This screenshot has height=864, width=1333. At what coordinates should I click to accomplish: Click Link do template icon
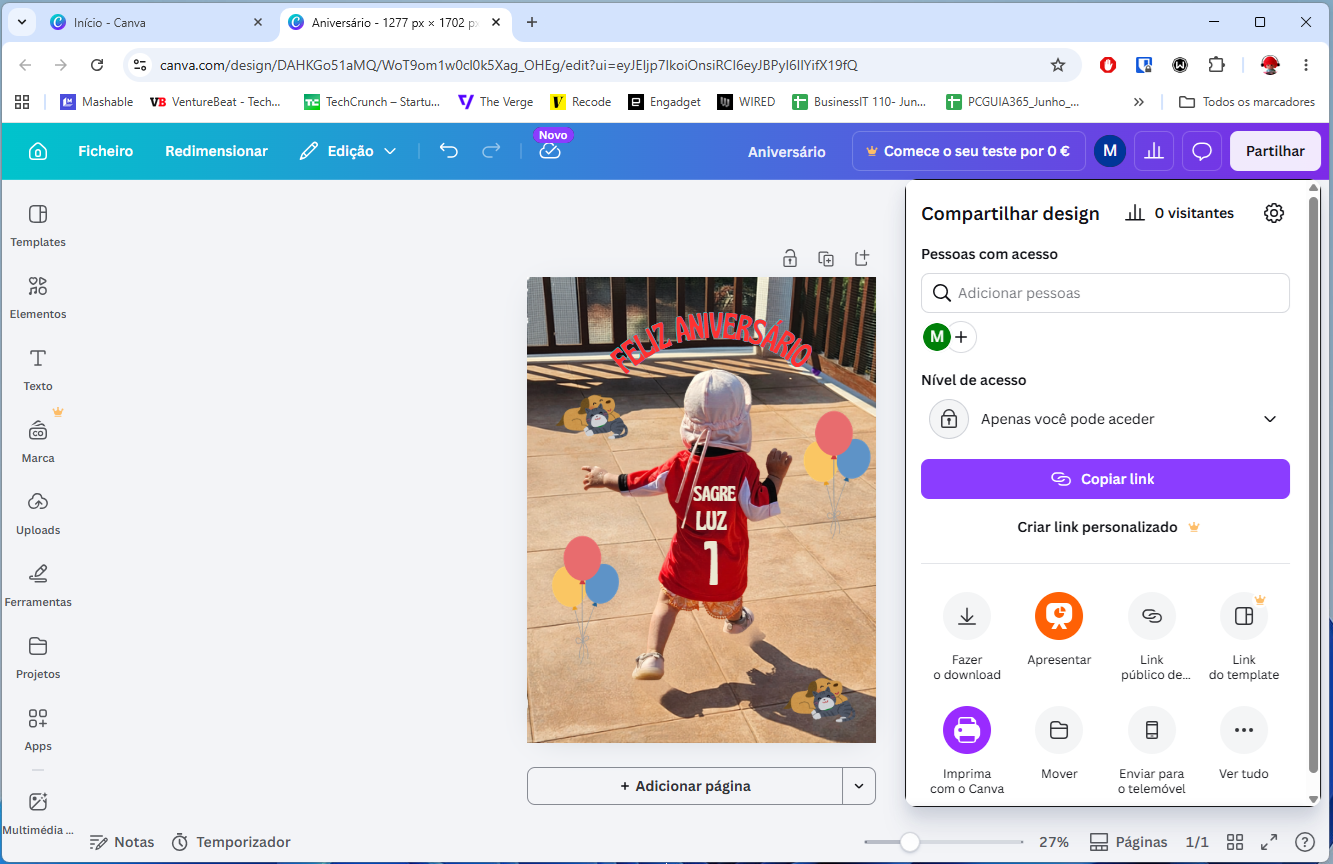click(1244, 616)
